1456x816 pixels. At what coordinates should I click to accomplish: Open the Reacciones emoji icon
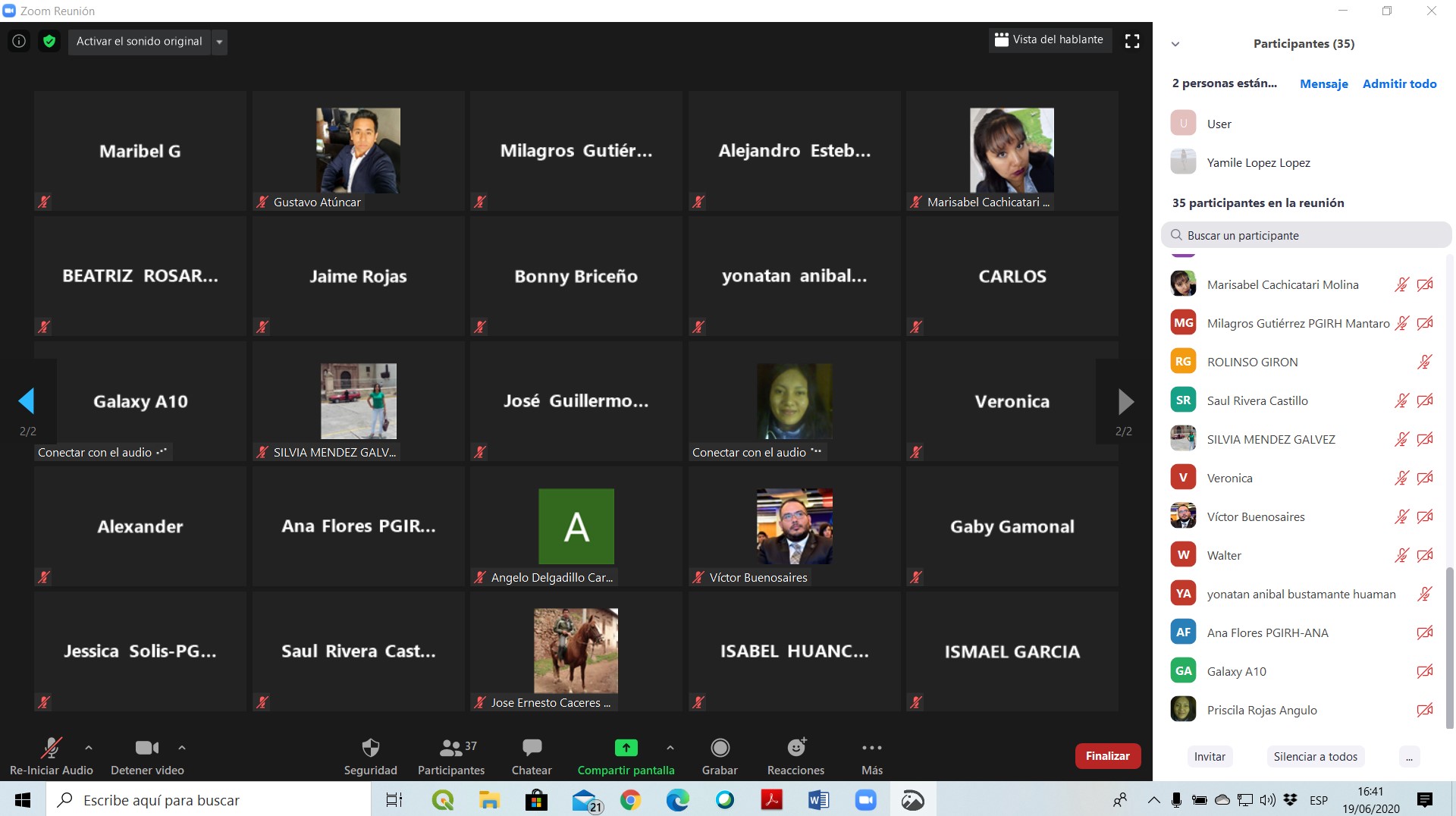point(795,749)
